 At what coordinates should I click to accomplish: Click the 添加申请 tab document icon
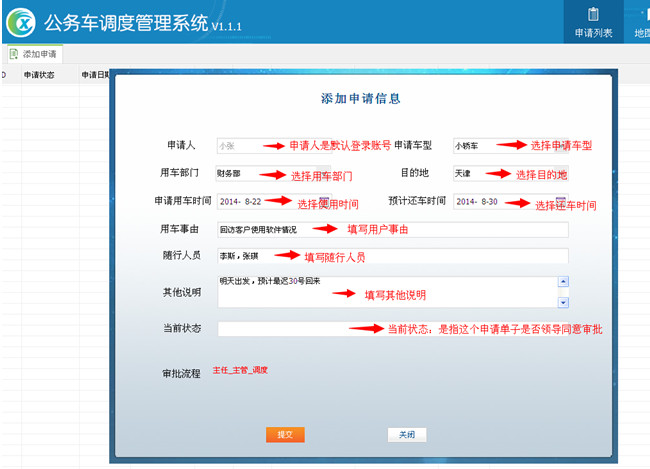pyautogui.click(x=14, y=54)
